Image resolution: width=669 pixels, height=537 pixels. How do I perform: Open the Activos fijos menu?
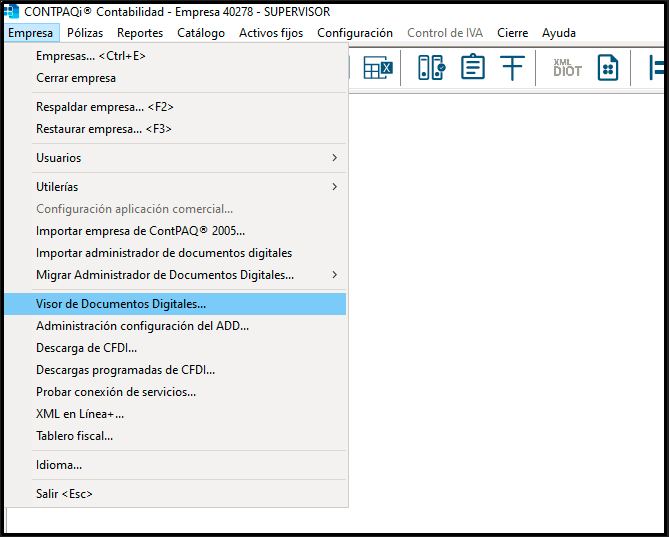click(271, 33)
